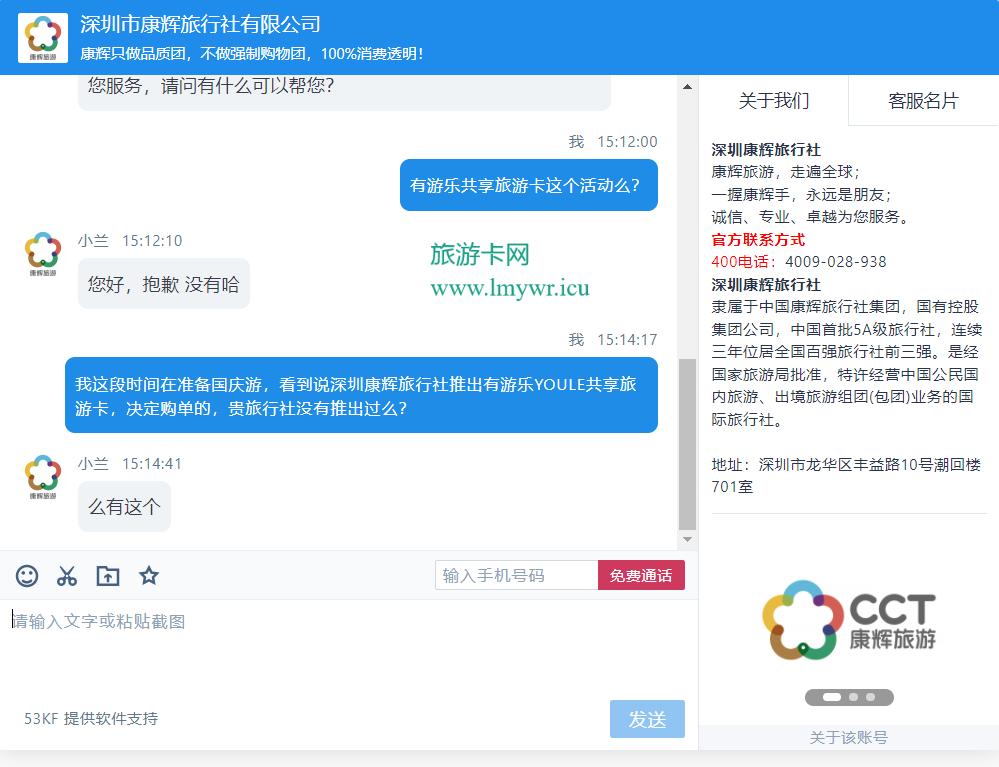Click the scrollbar up arrow

[687, 87]
